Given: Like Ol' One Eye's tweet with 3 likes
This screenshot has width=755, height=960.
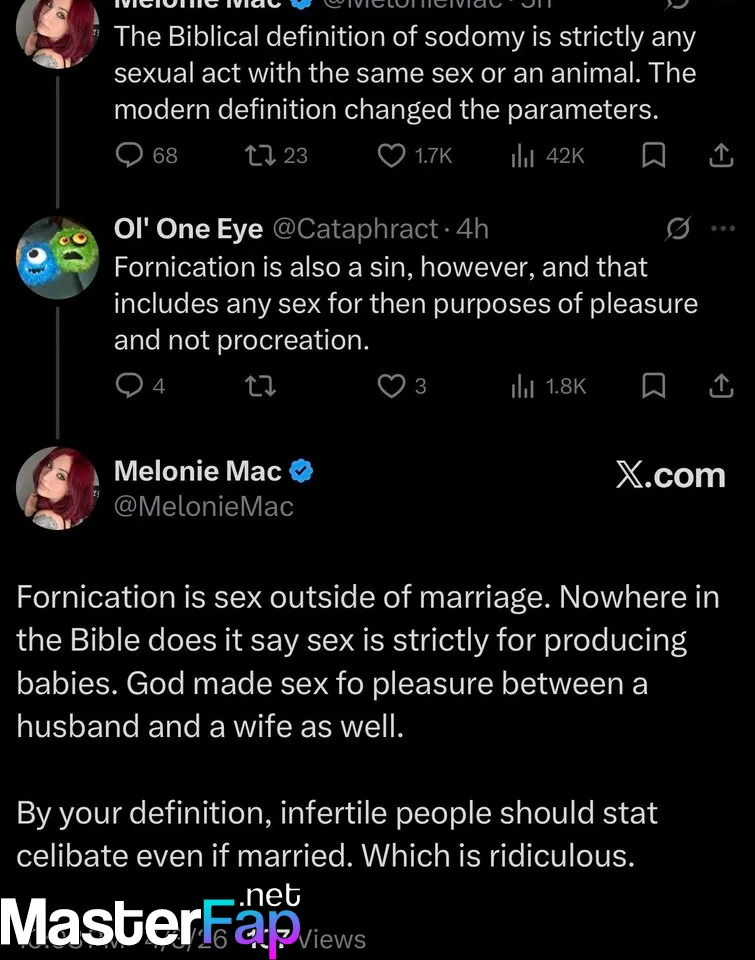Looking at the screenshot, I should [391, 386].
